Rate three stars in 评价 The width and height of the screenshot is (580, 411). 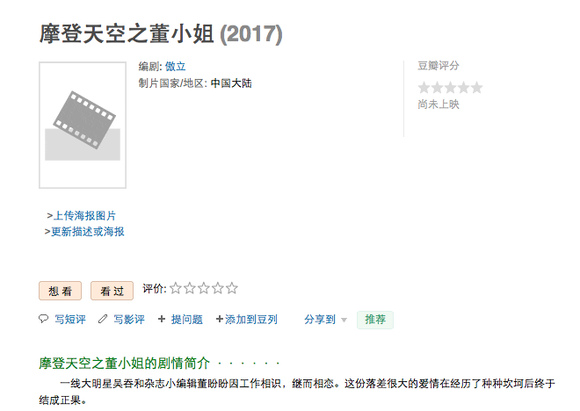(204, 288)
